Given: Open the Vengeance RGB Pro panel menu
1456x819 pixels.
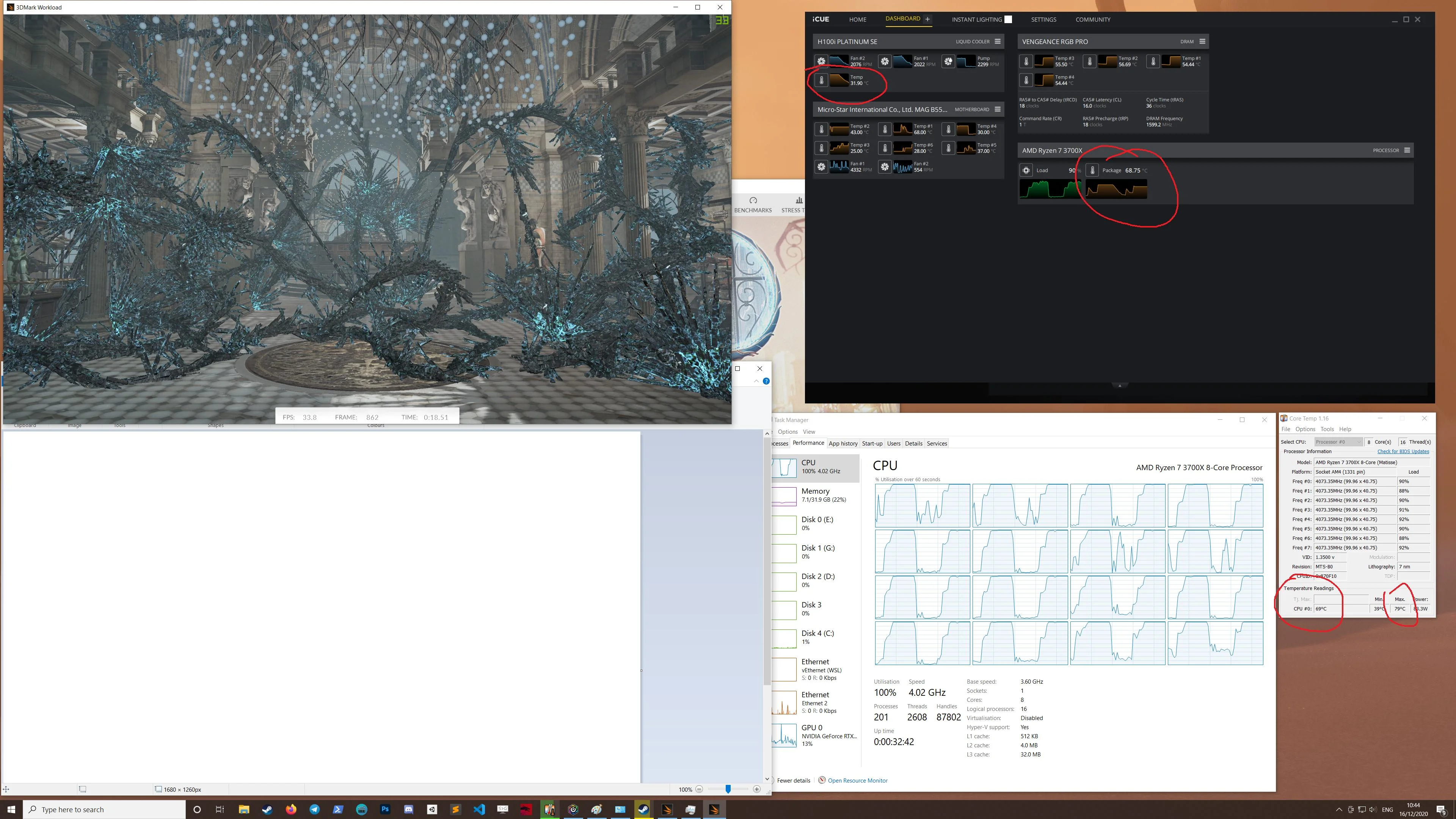Looking at the screenshot, I should tap(1202, 41).
